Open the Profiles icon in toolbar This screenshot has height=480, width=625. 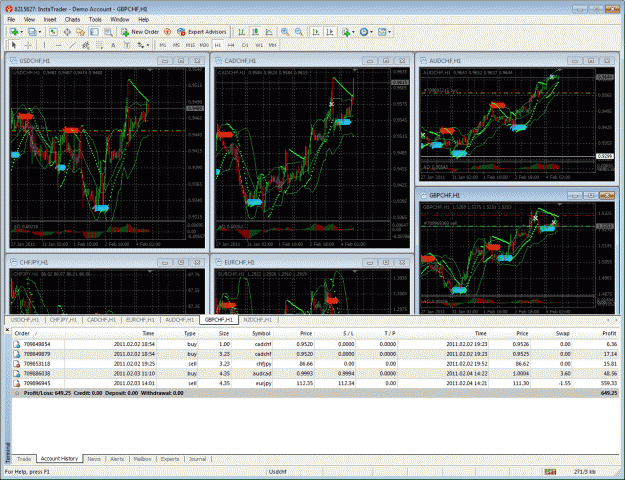coord(32,32)
